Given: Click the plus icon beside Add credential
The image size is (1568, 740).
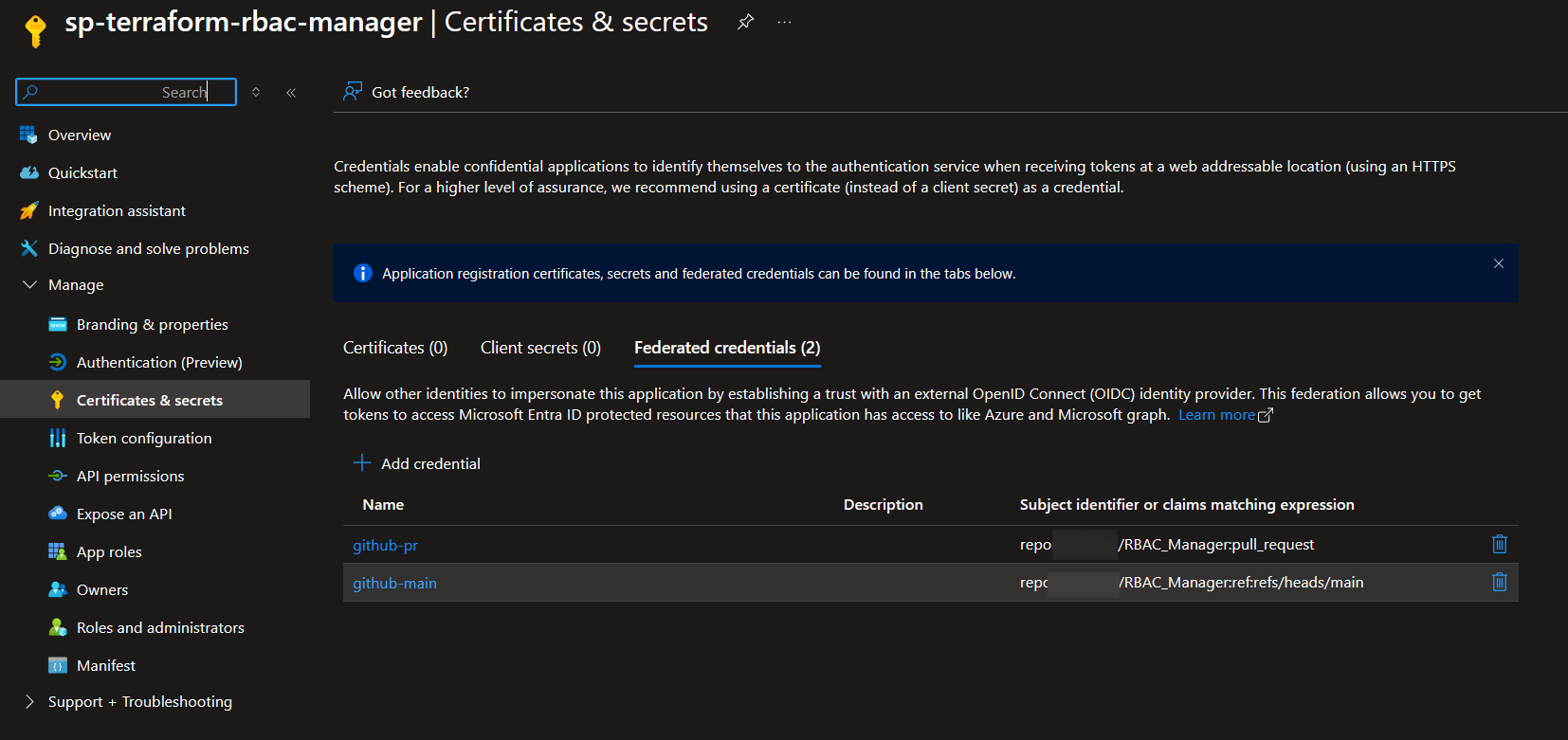Looking at the screenshot, I should point(362,462).
